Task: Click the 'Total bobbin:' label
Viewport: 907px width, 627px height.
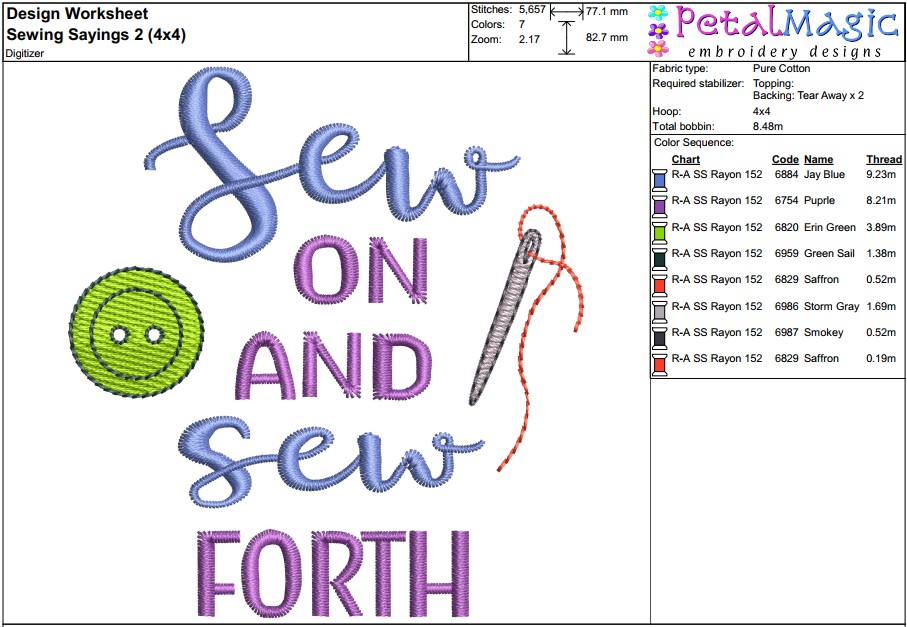Action: tap(683, 126)
